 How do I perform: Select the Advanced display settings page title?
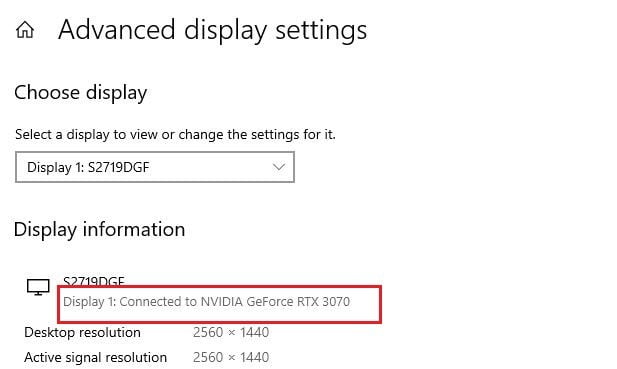point(212,31)
